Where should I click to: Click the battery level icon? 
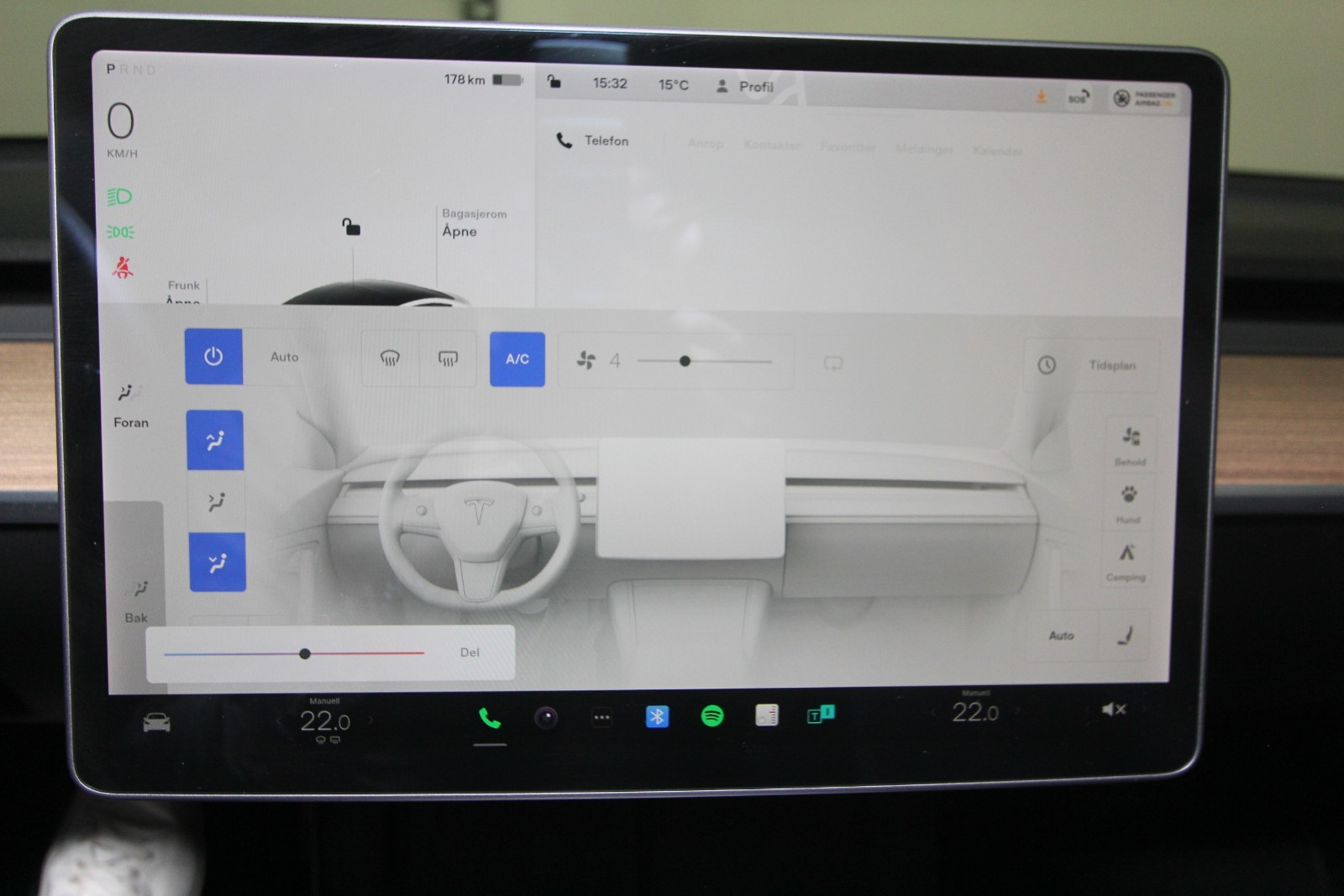(507, 80)
